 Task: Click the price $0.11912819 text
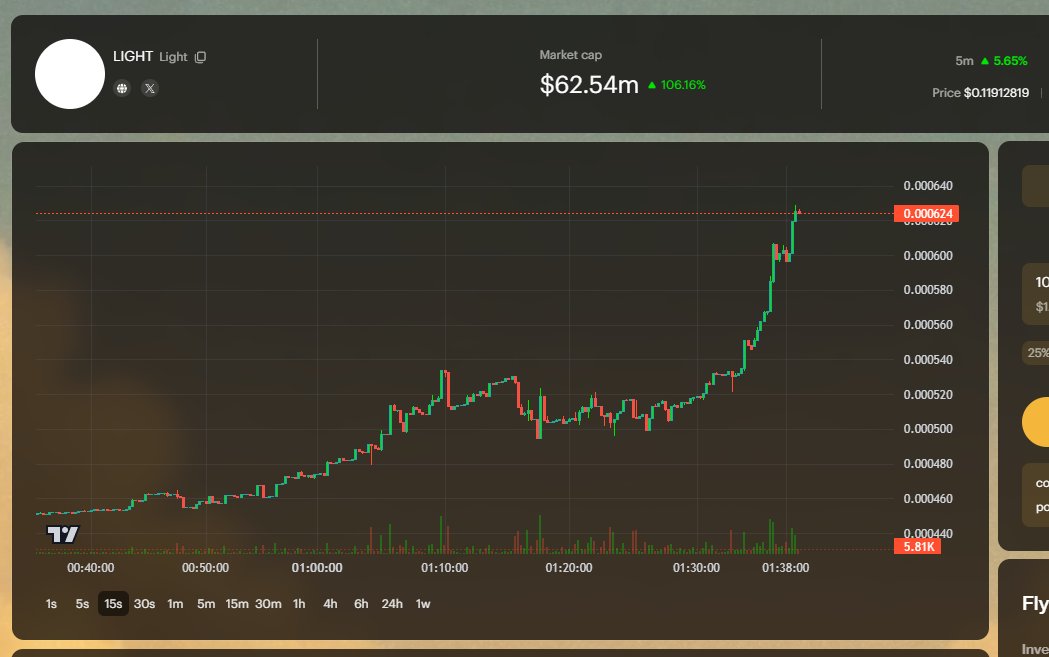(996, 93)
